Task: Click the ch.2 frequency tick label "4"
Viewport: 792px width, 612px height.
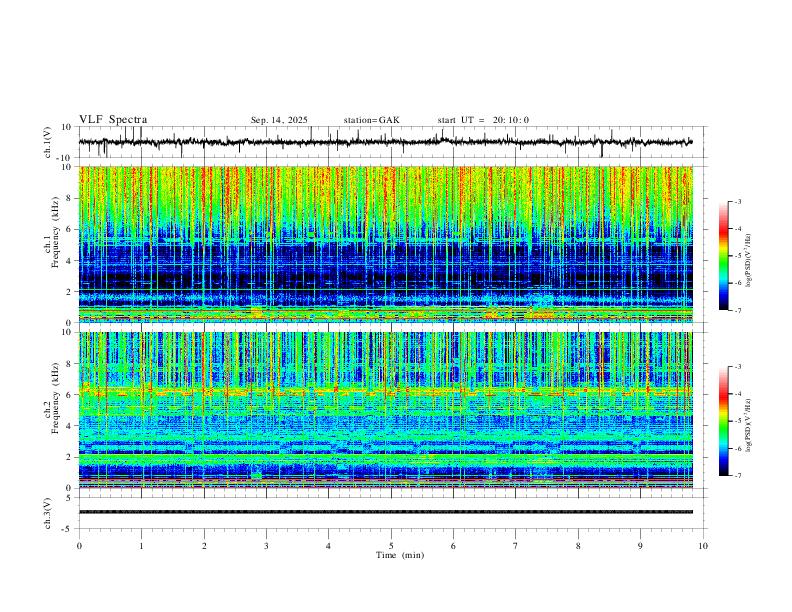Action: [69, 426]
